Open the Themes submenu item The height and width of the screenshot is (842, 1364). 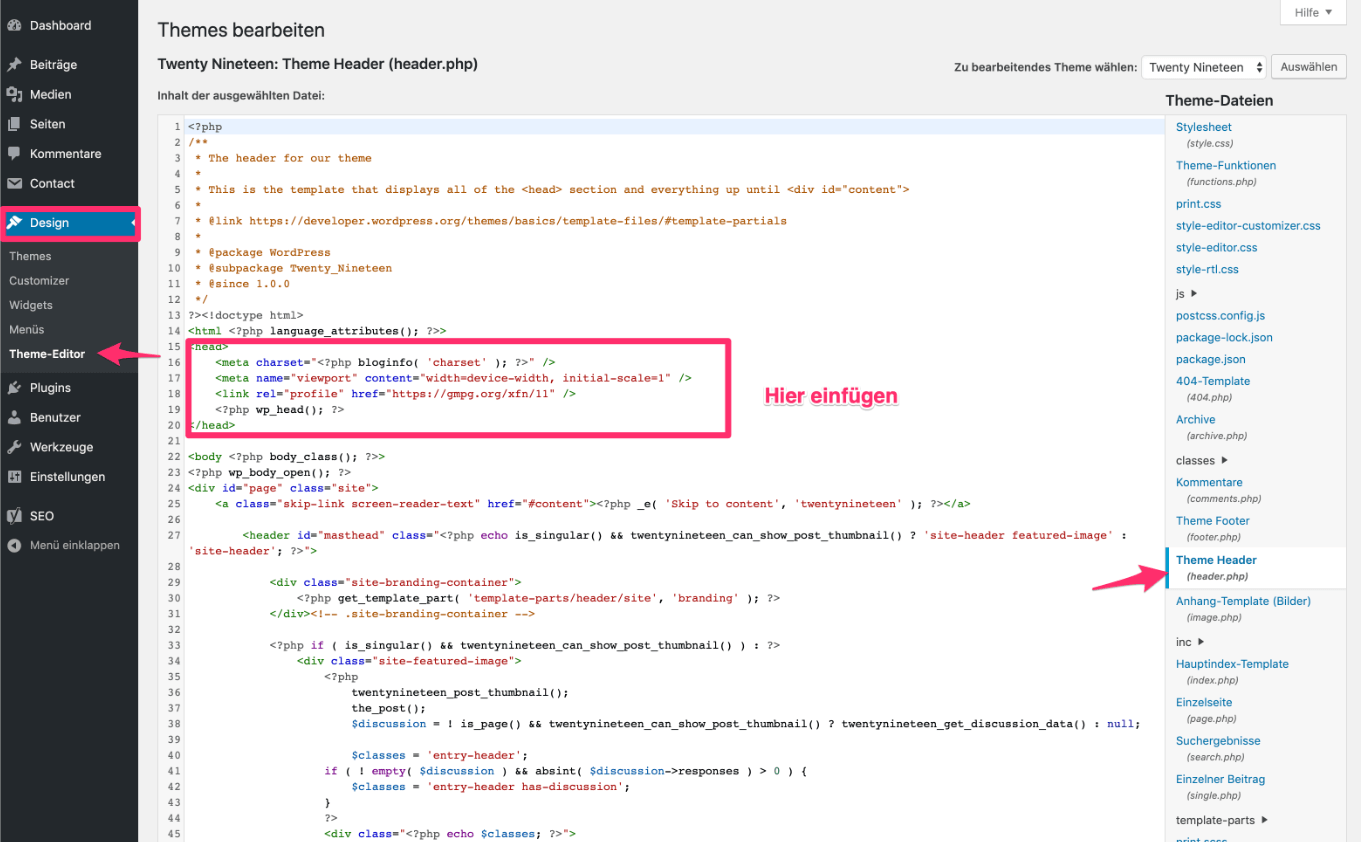(x=30, y=256)
